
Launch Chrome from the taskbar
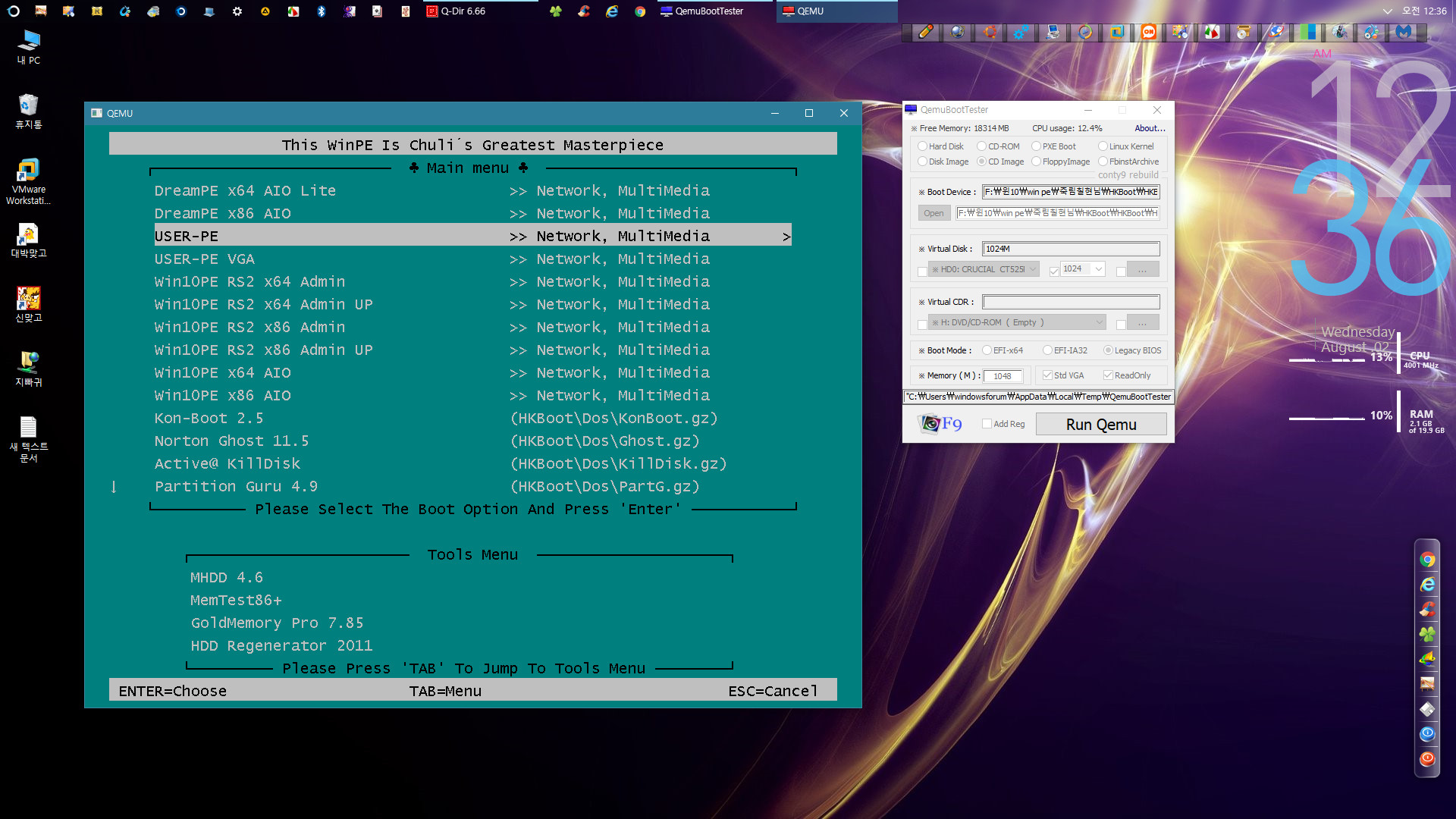pyautogui.click(x=640, y=11)
